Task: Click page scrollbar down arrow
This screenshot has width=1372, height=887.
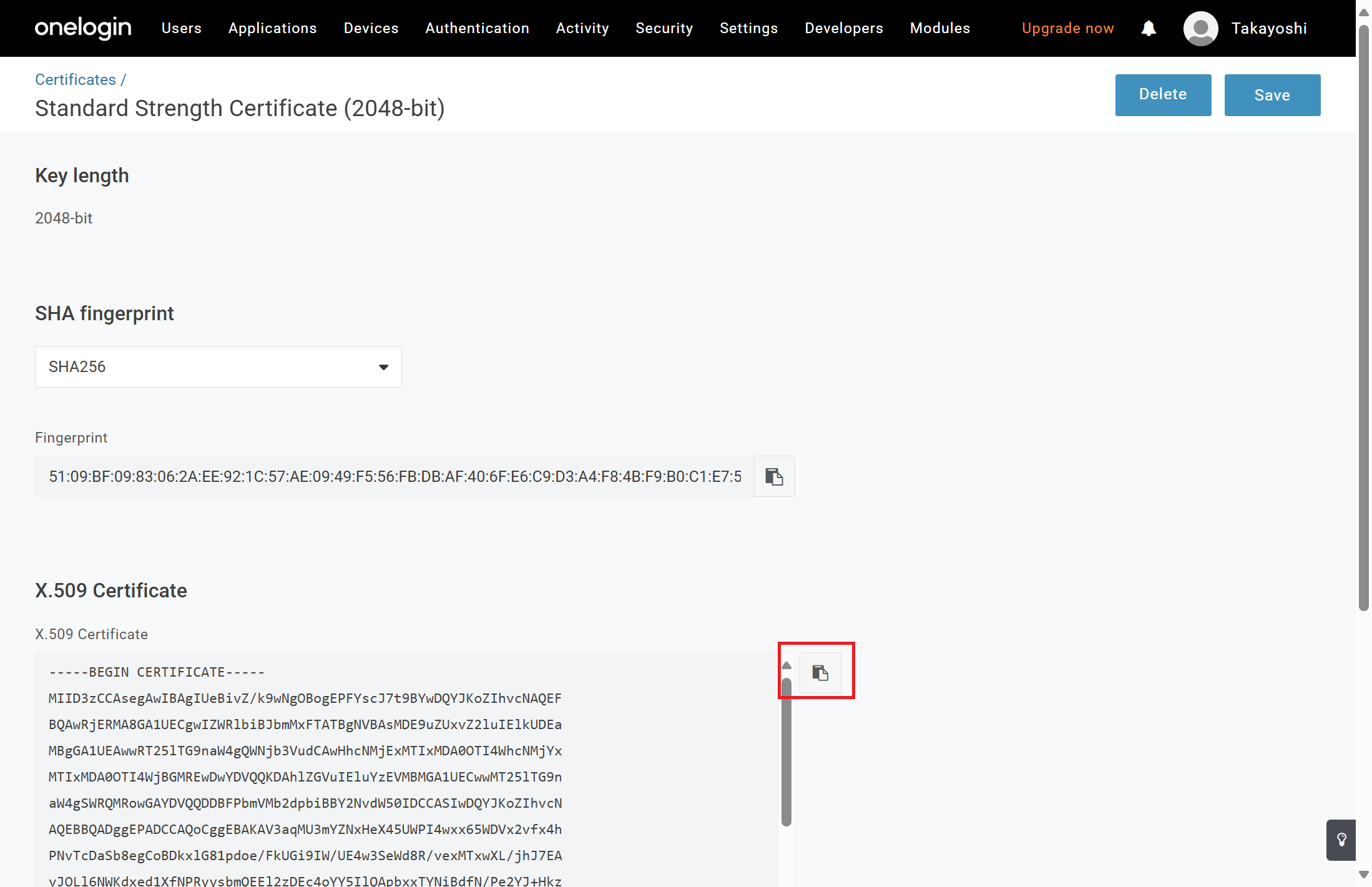Action: [1363, 875]
